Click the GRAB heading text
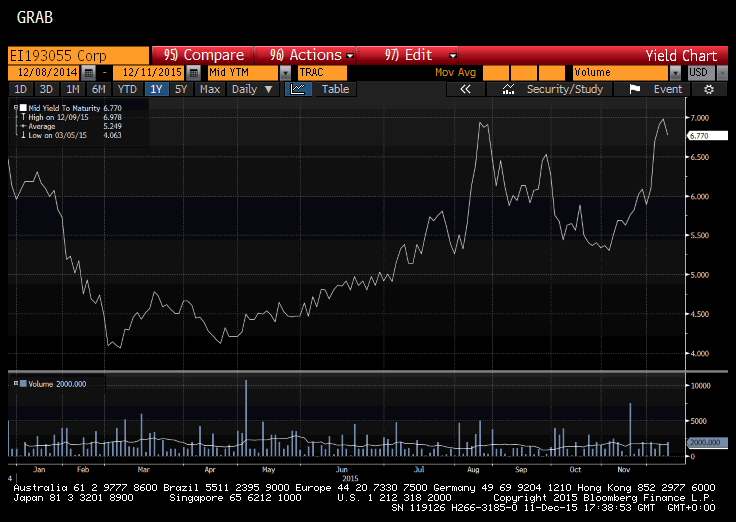The image size is (736, 522). point(35,17)
